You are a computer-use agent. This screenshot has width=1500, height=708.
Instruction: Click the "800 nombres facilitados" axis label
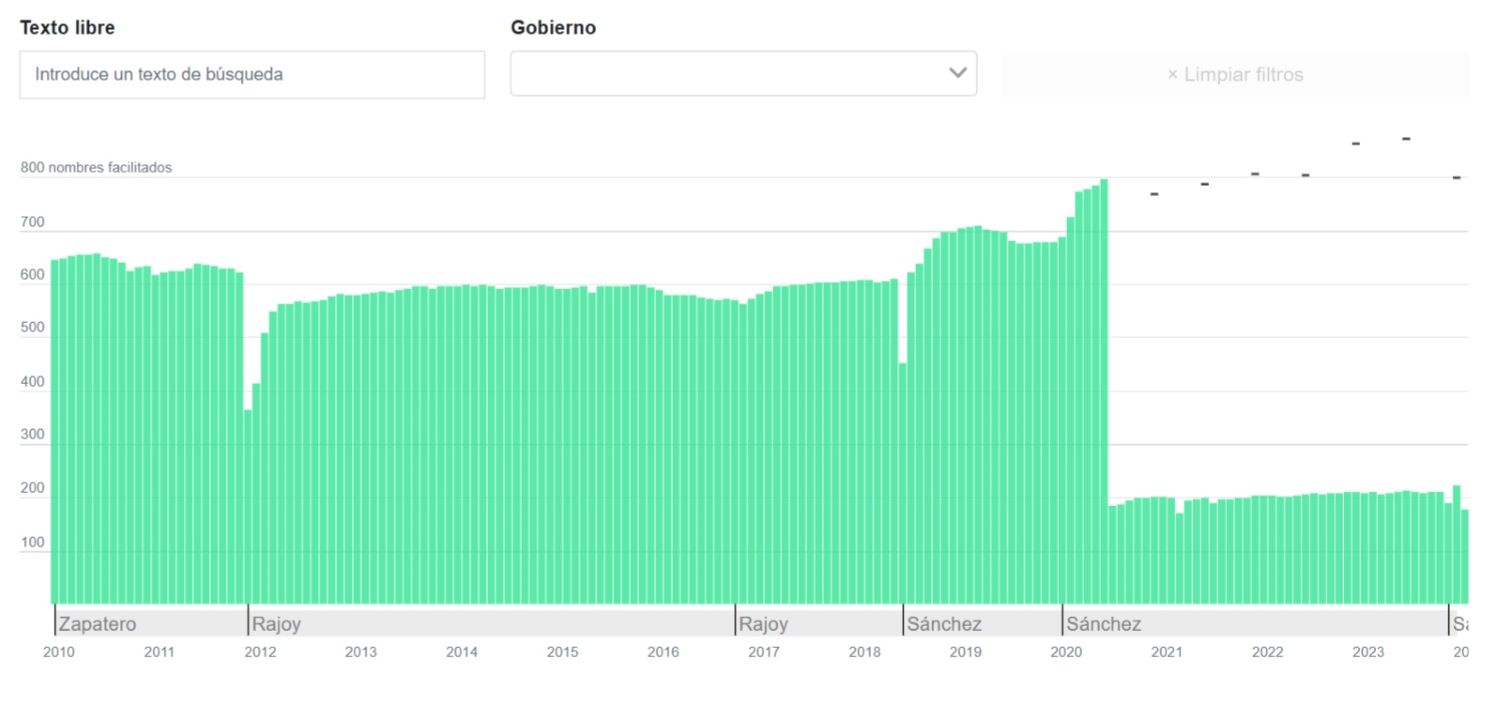[96, 168]
